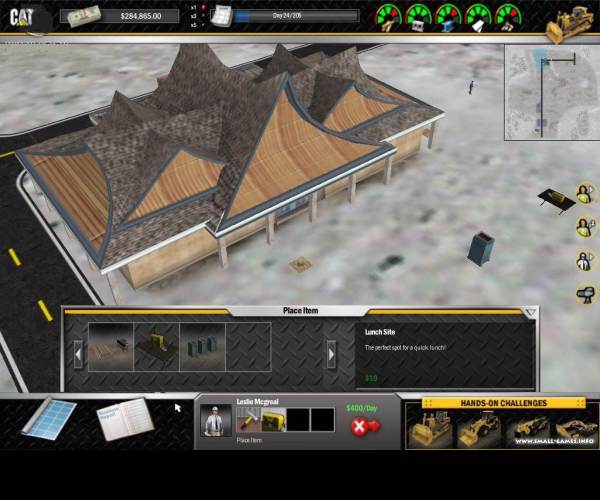This screenshot has height=500, width=600.
Task: Open the report notebook icon
Action: pos(124,420)
